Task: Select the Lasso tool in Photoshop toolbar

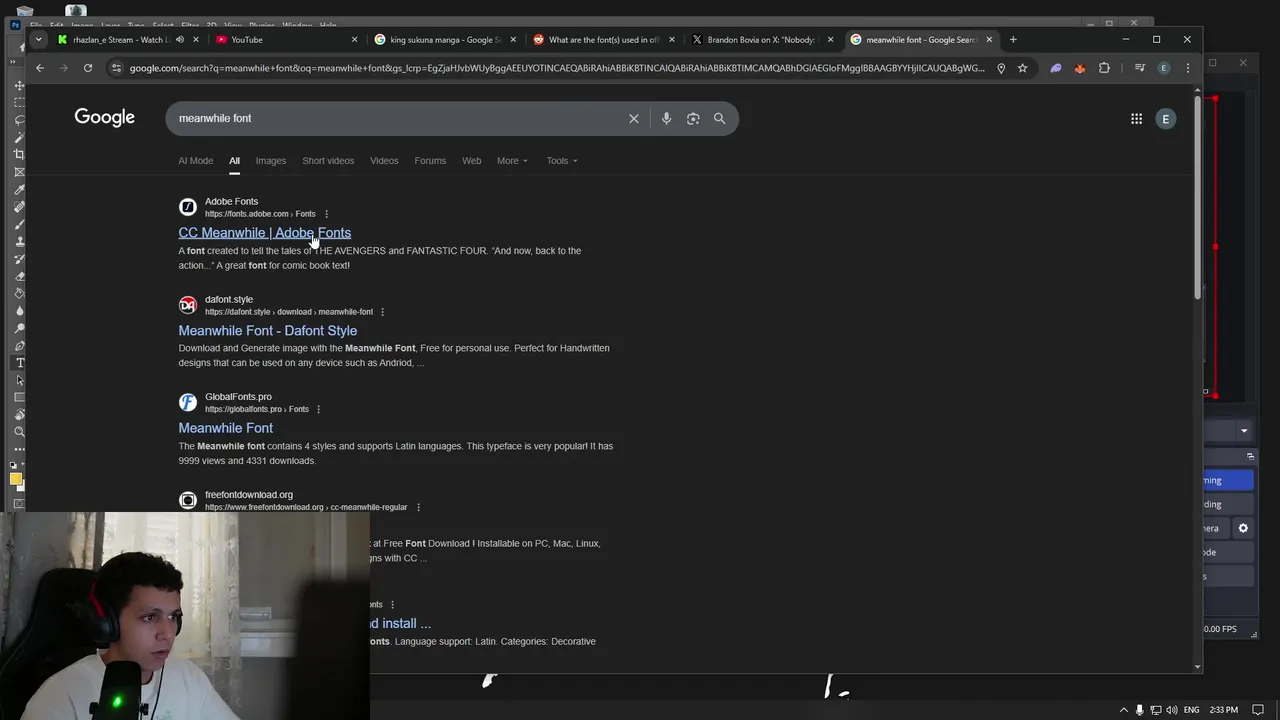Action: (19, 120)
